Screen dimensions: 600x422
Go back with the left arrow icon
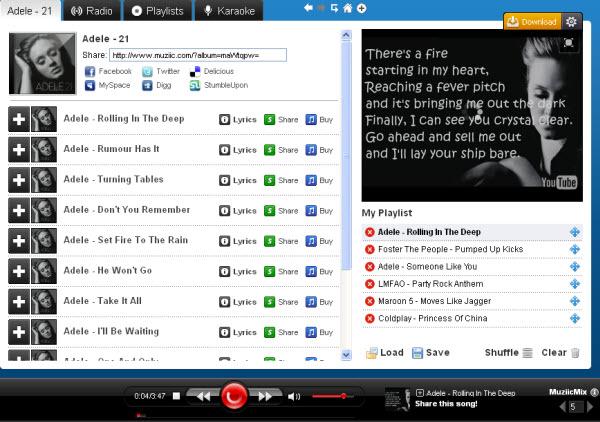308,8
